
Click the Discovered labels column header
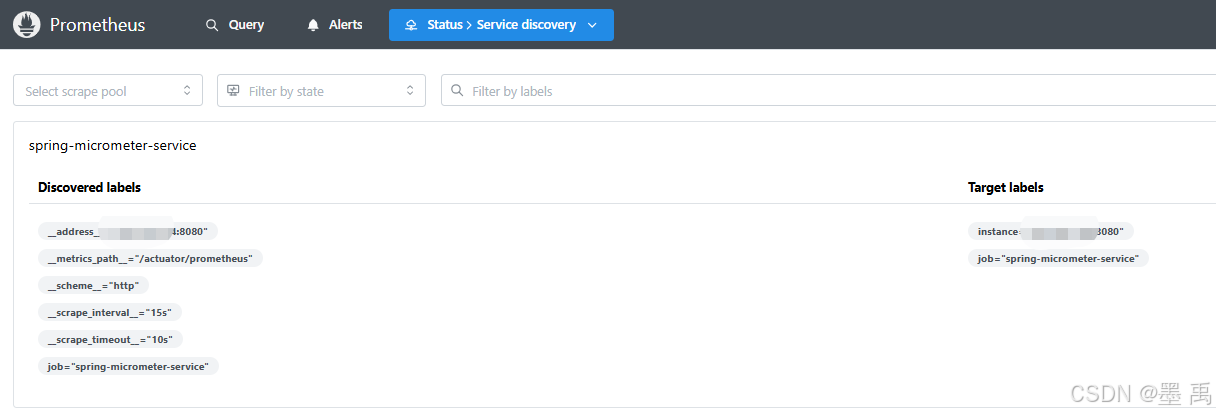89,187
